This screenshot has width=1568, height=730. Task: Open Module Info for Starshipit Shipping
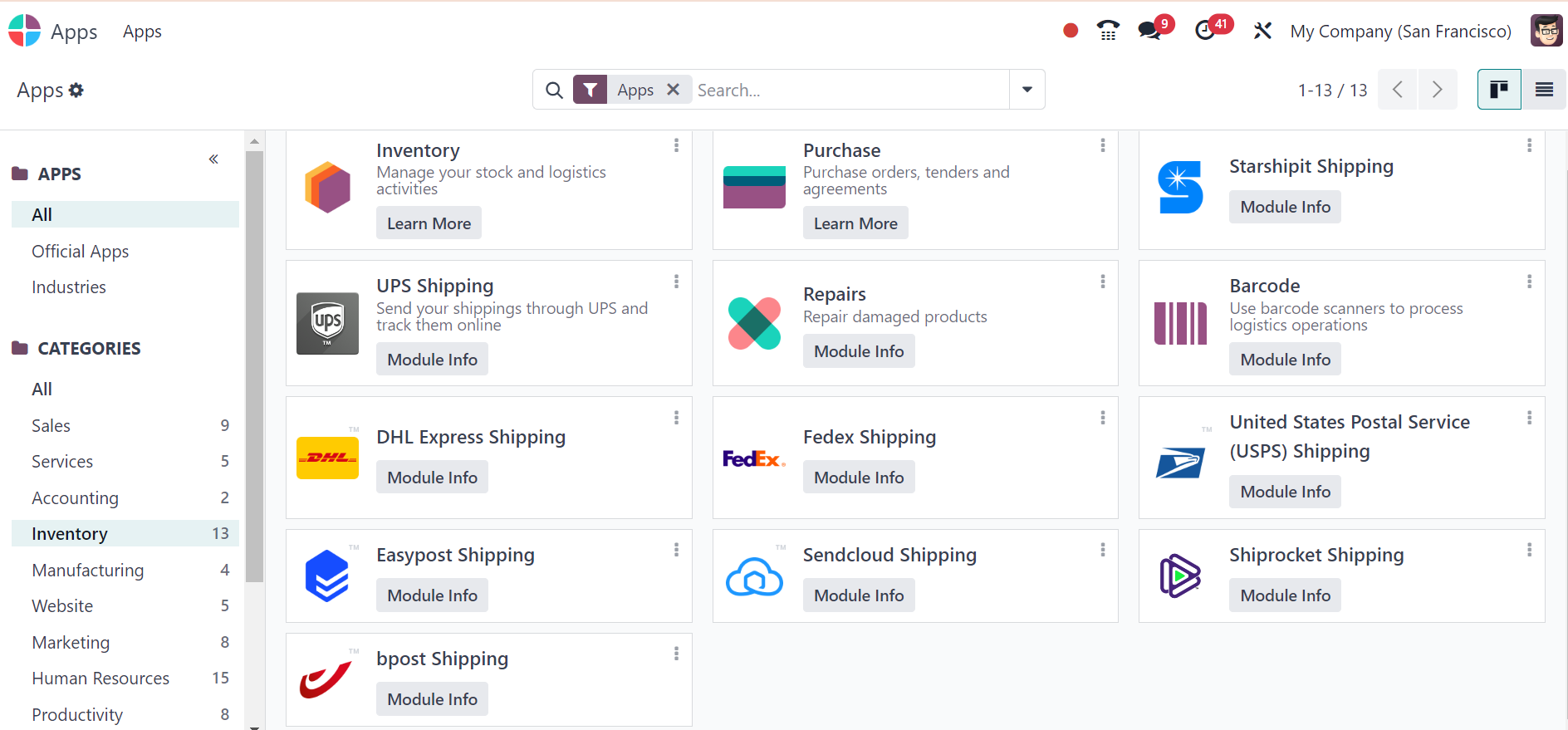pyautogui.click(x=1285, y=207)
